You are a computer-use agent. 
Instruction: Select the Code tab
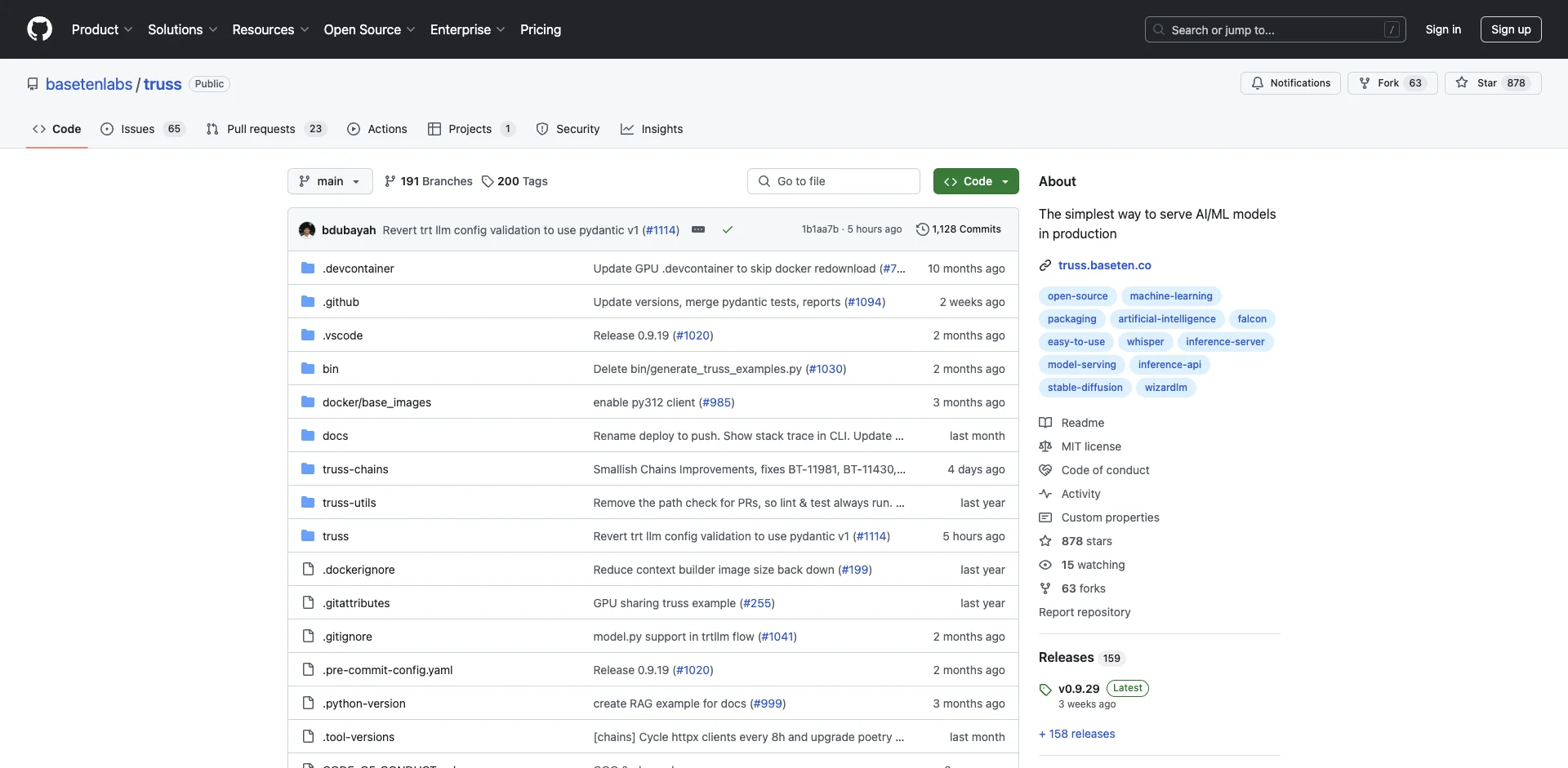point(57,129)
